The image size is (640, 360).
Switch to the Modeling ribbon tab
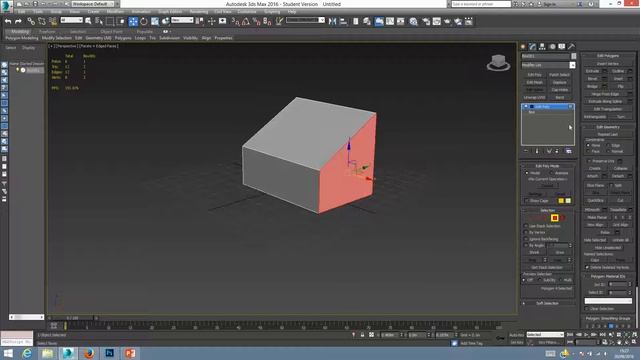(20, 31)
